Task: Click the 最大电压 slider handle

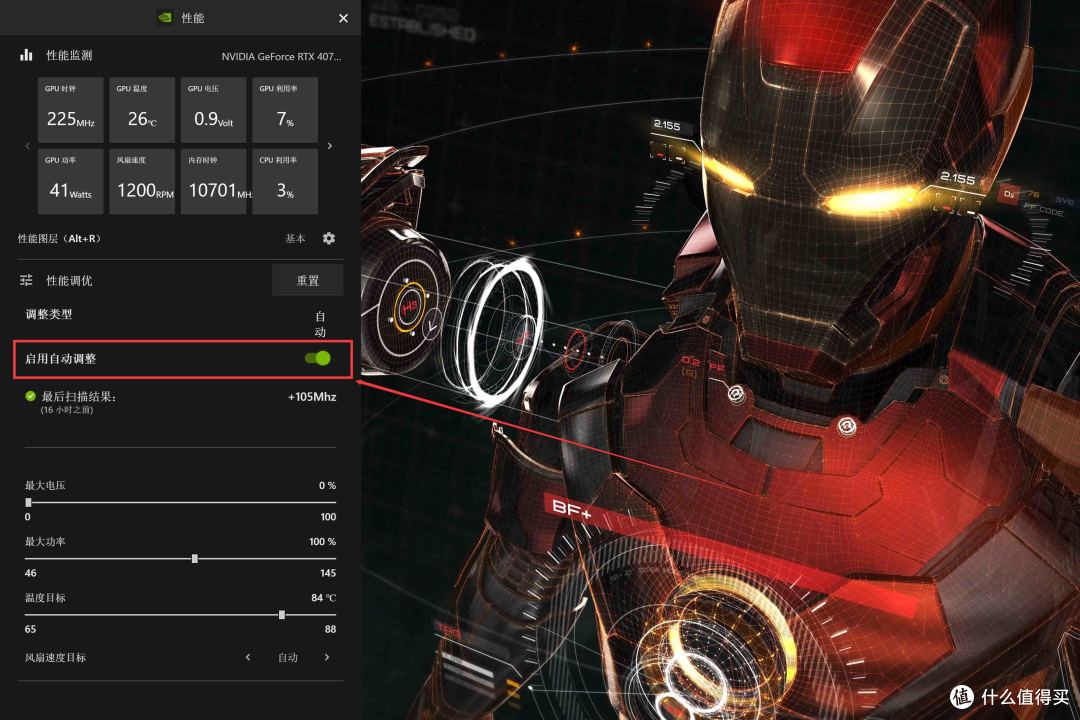Action: [x=28, y=502]
